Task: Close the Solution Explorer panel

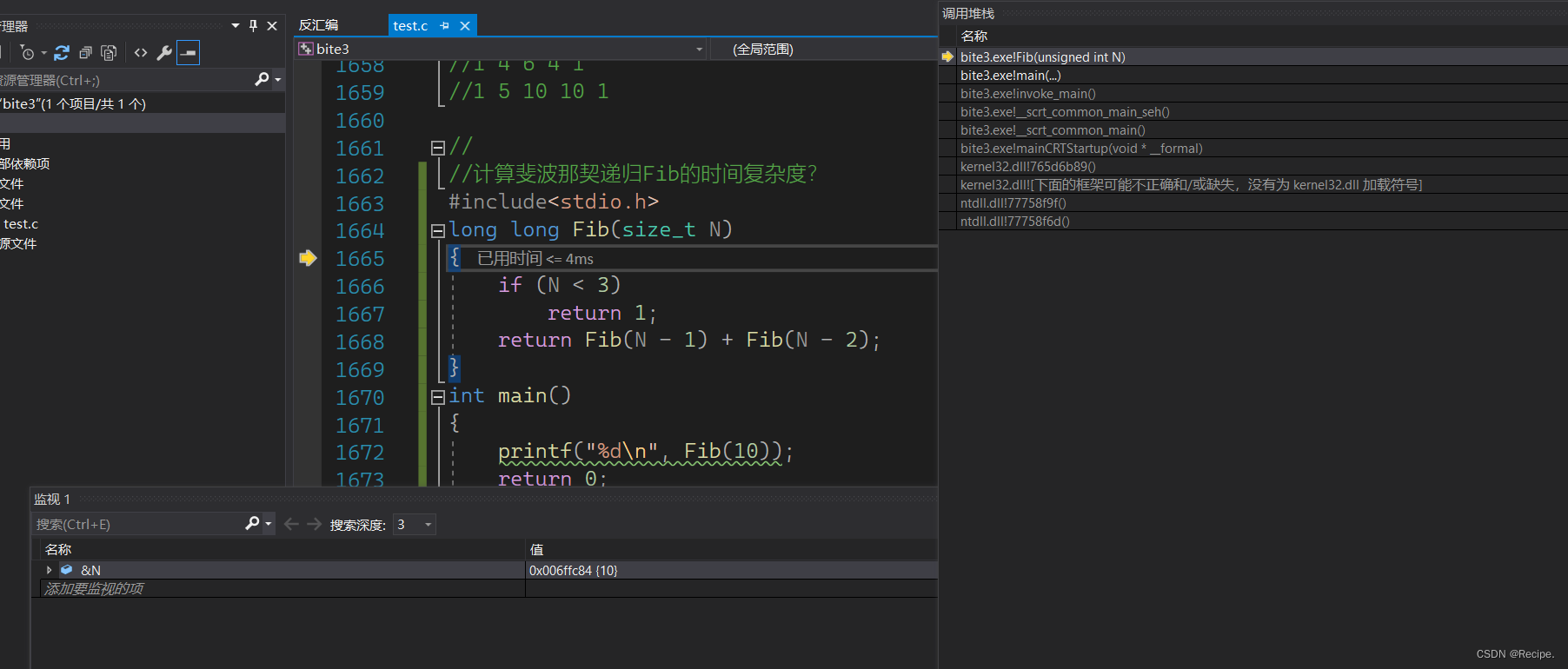Action: tap(272, 26)
